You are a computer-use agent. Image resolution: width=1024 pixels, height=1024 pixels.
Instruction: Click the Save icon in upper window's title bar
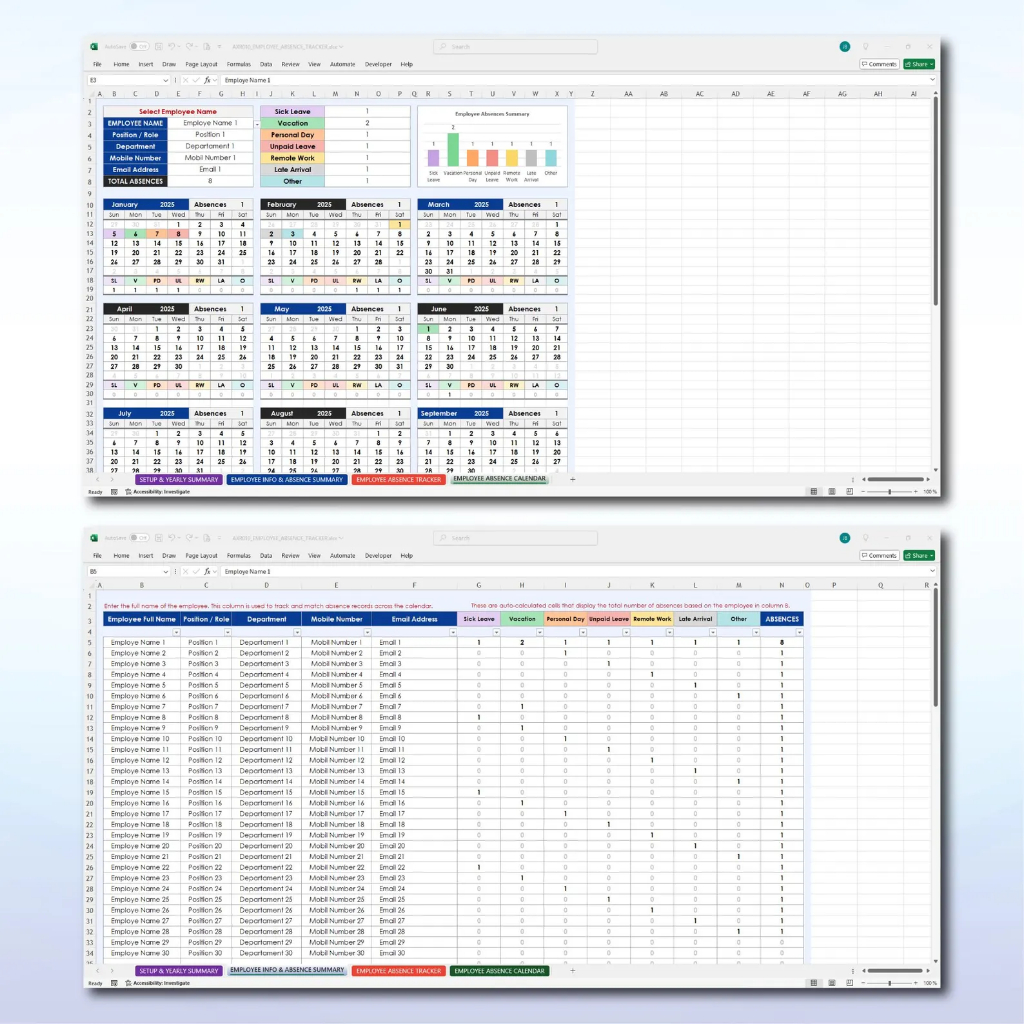pos(158,46)
